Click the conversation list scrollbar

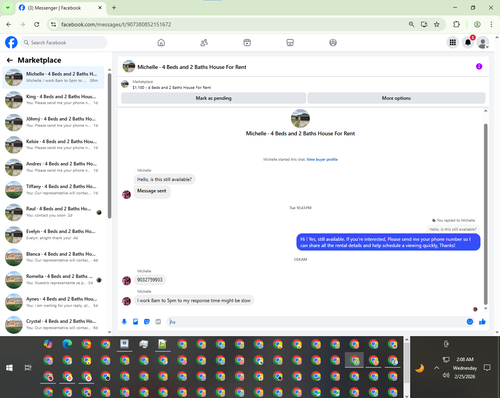(109, 145)
